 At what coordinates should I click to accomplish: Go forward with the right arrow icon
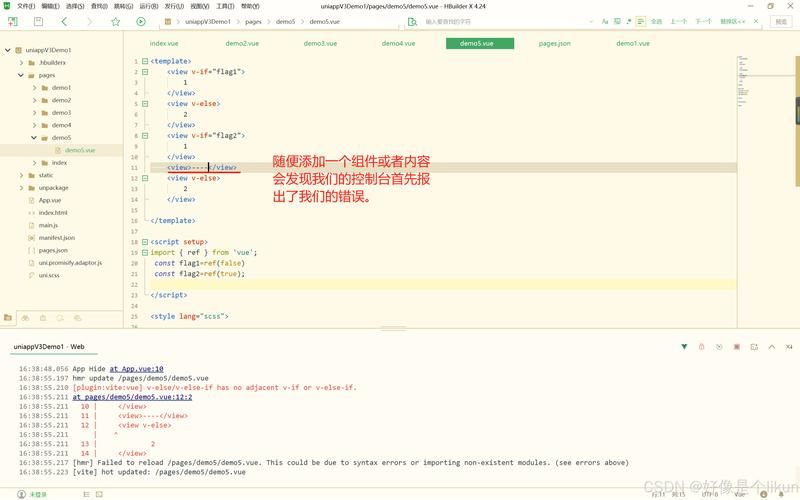point(90,21)
